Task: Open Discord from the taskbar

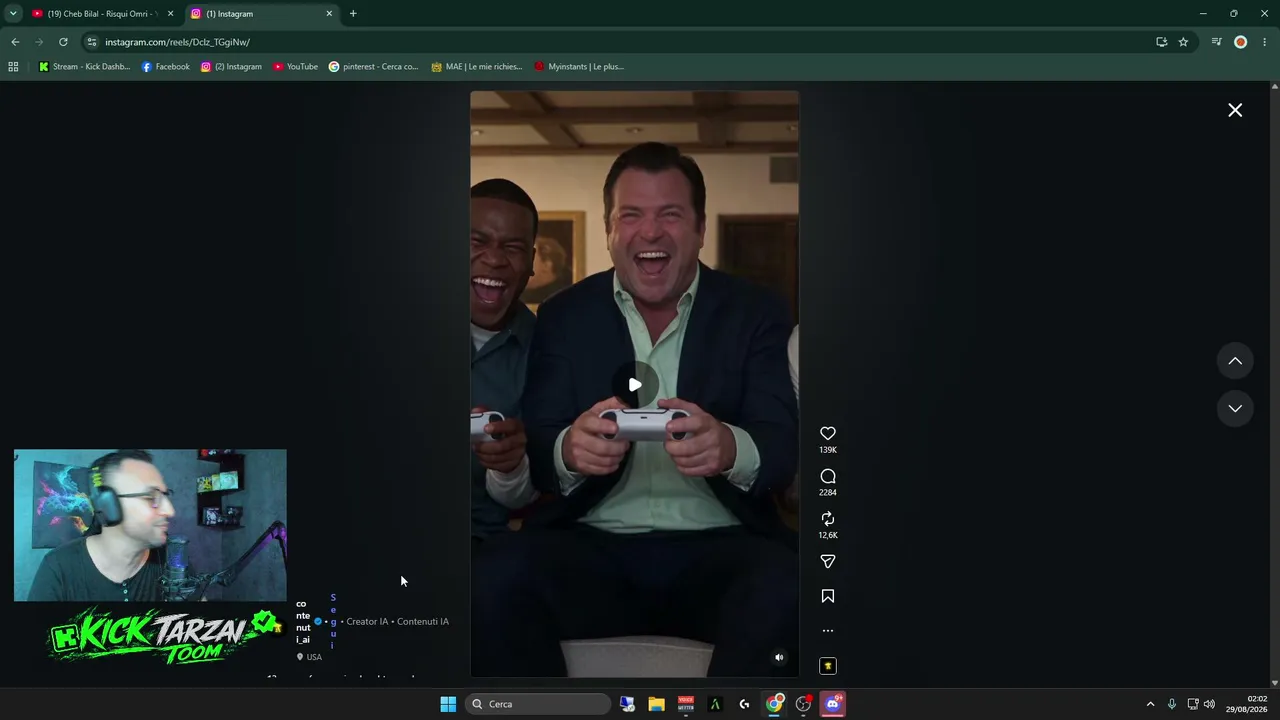Action: pyautogui.click(x=833, y=704)
